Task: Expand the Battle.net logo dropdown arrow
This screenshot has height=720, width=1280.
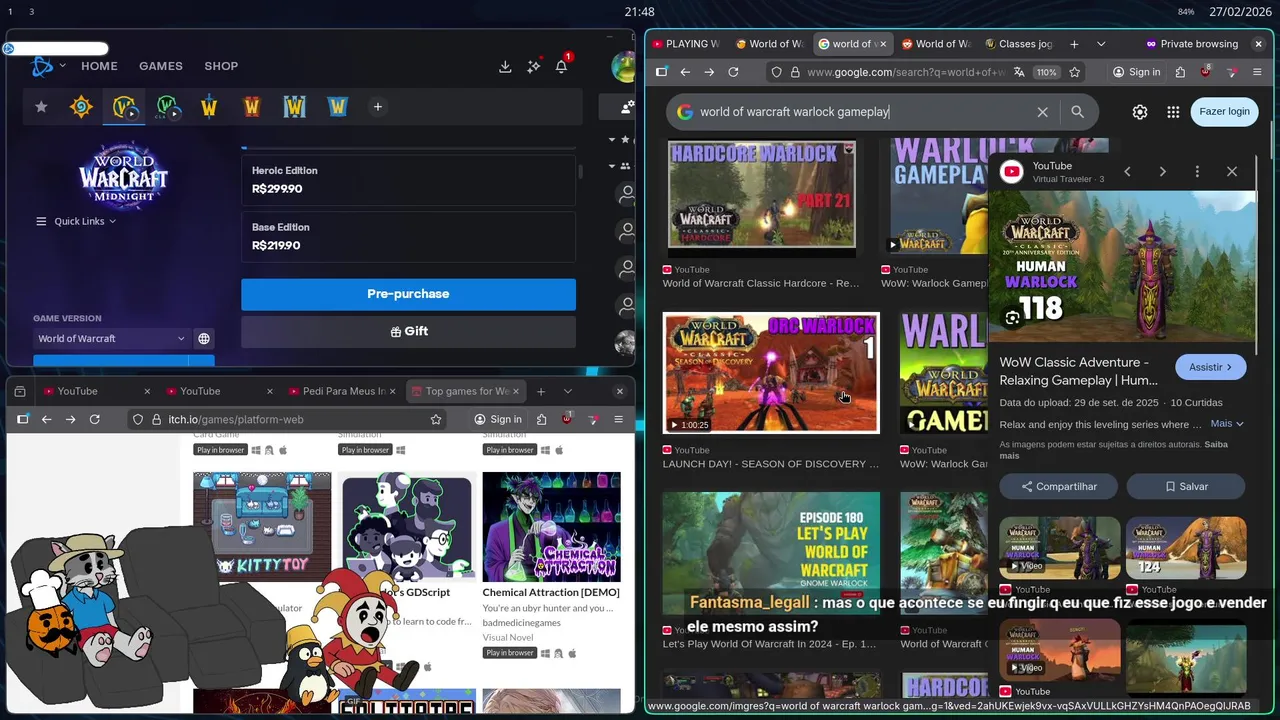Action: (x=62, y=66)
